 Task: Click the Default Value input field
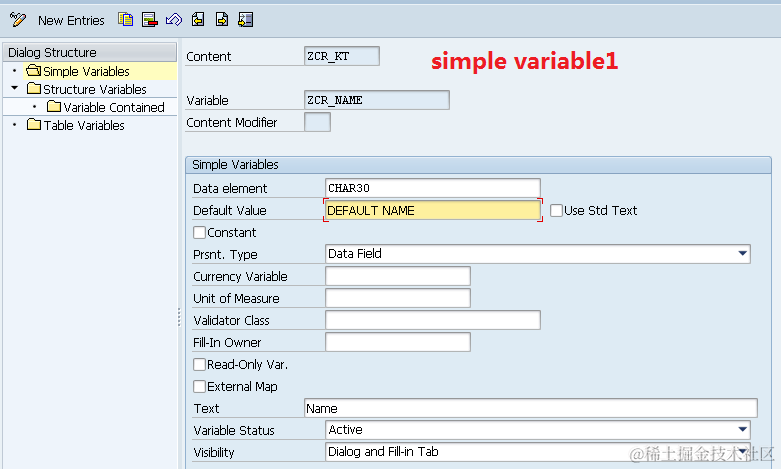[432, 210]
